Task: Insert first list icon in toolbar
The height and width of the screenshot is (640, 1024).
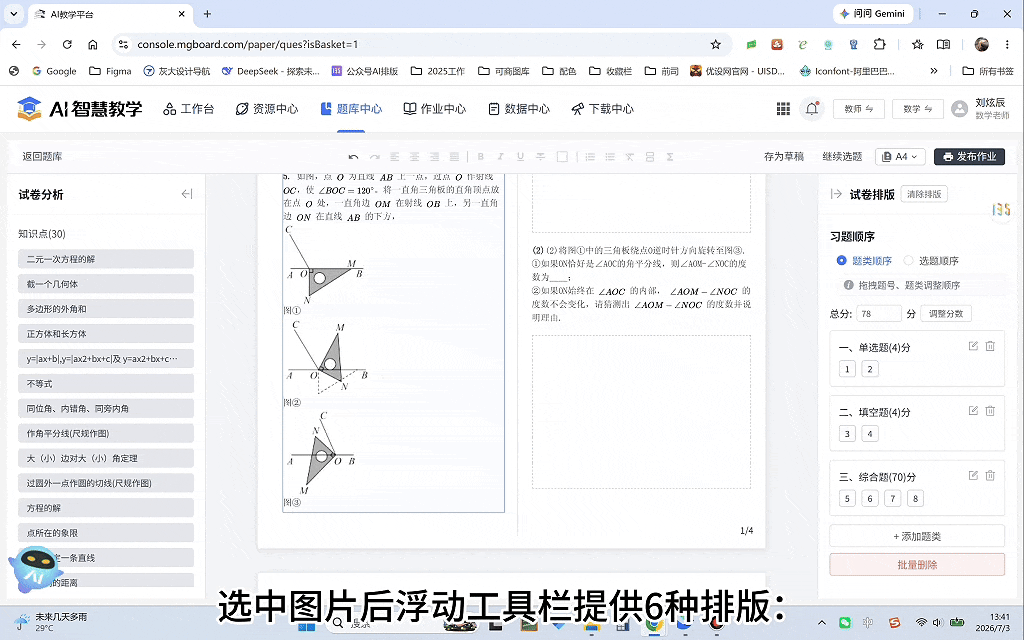Action: pyautogui.click(x=590, y=157)
